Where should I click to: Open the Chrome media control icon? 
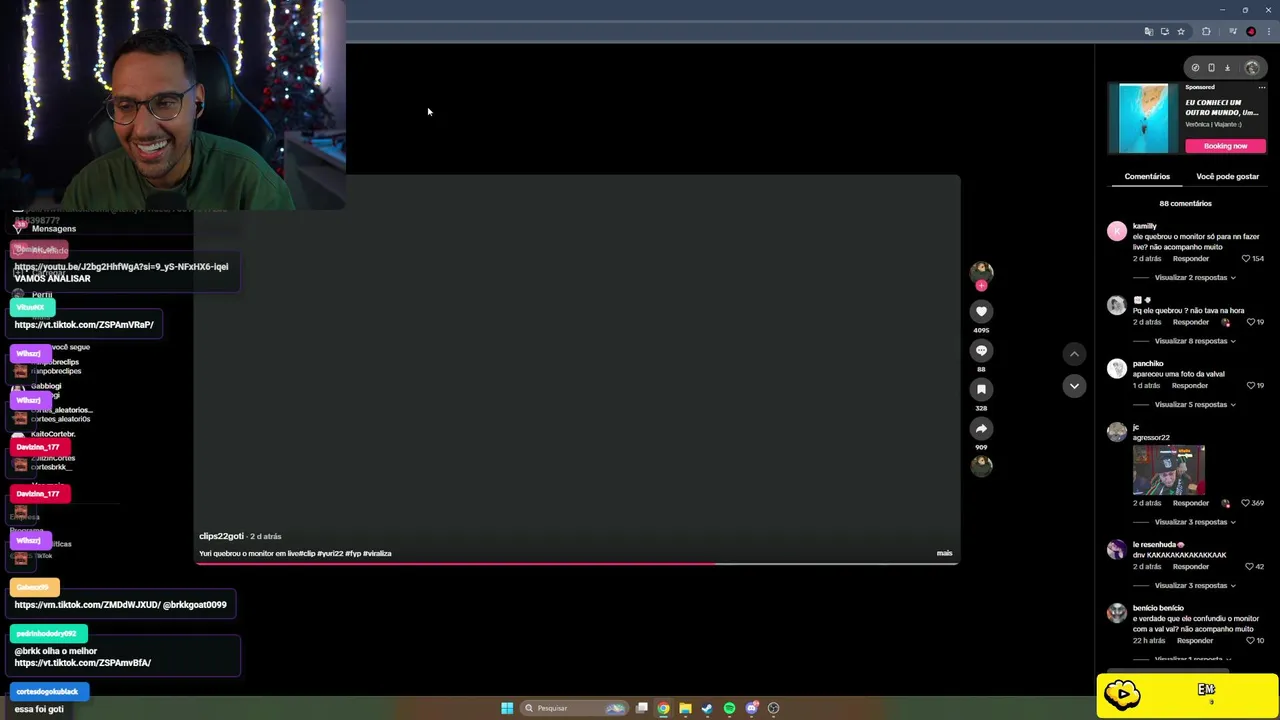tap(1233, 32)
